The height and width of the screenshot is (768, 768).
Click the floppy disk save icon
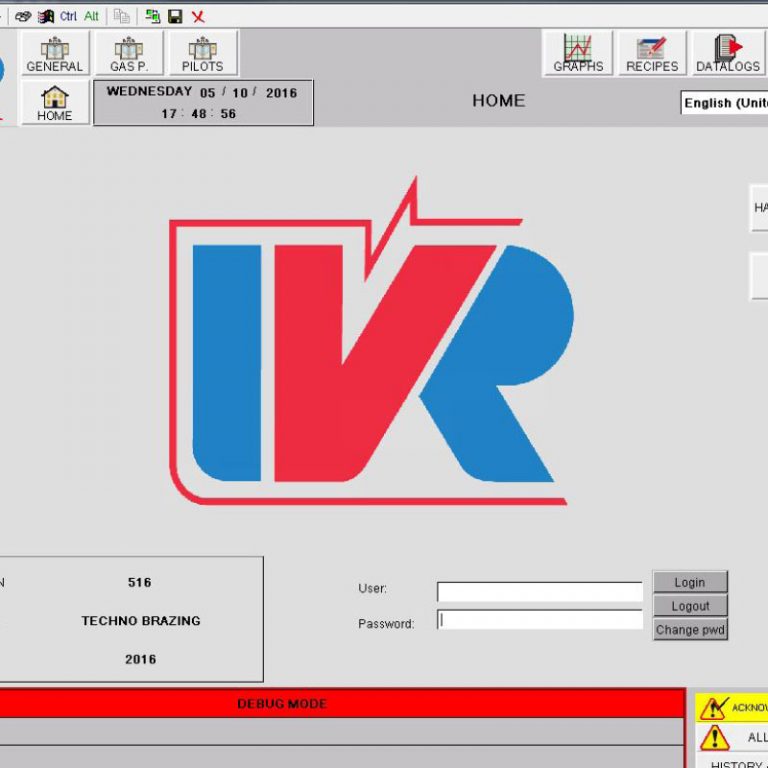point(175,17)
